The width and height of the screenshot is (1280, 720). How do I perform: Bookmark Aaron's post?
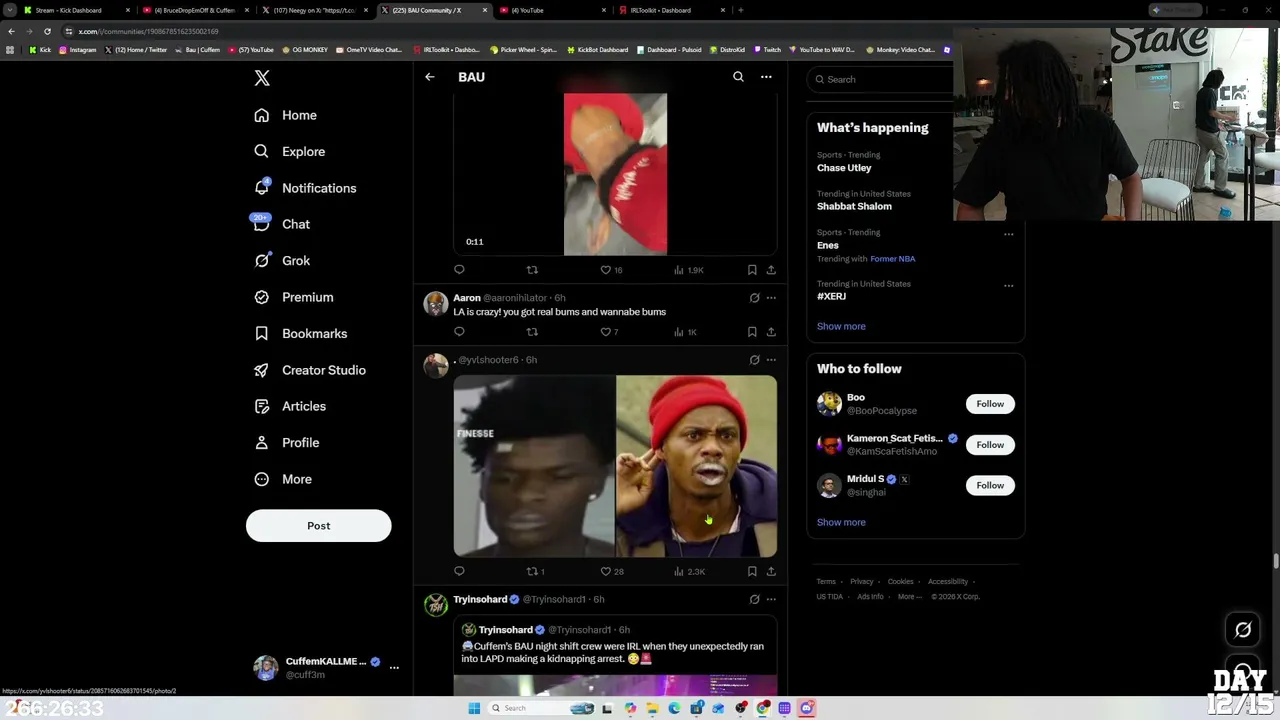tap(752, 332)
